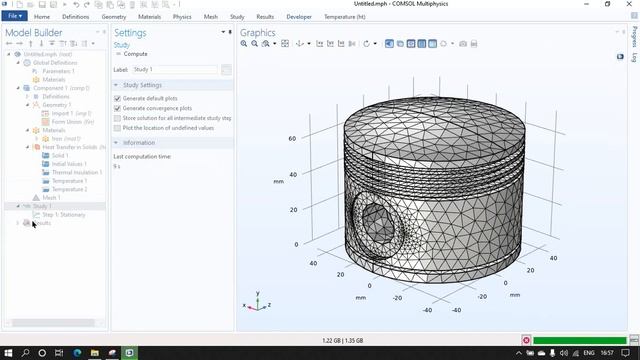Toggle wireframe rendering button in Graphics toolbar
The height and width of the screenshot is (360, 640).
click(x=411, y=44)
